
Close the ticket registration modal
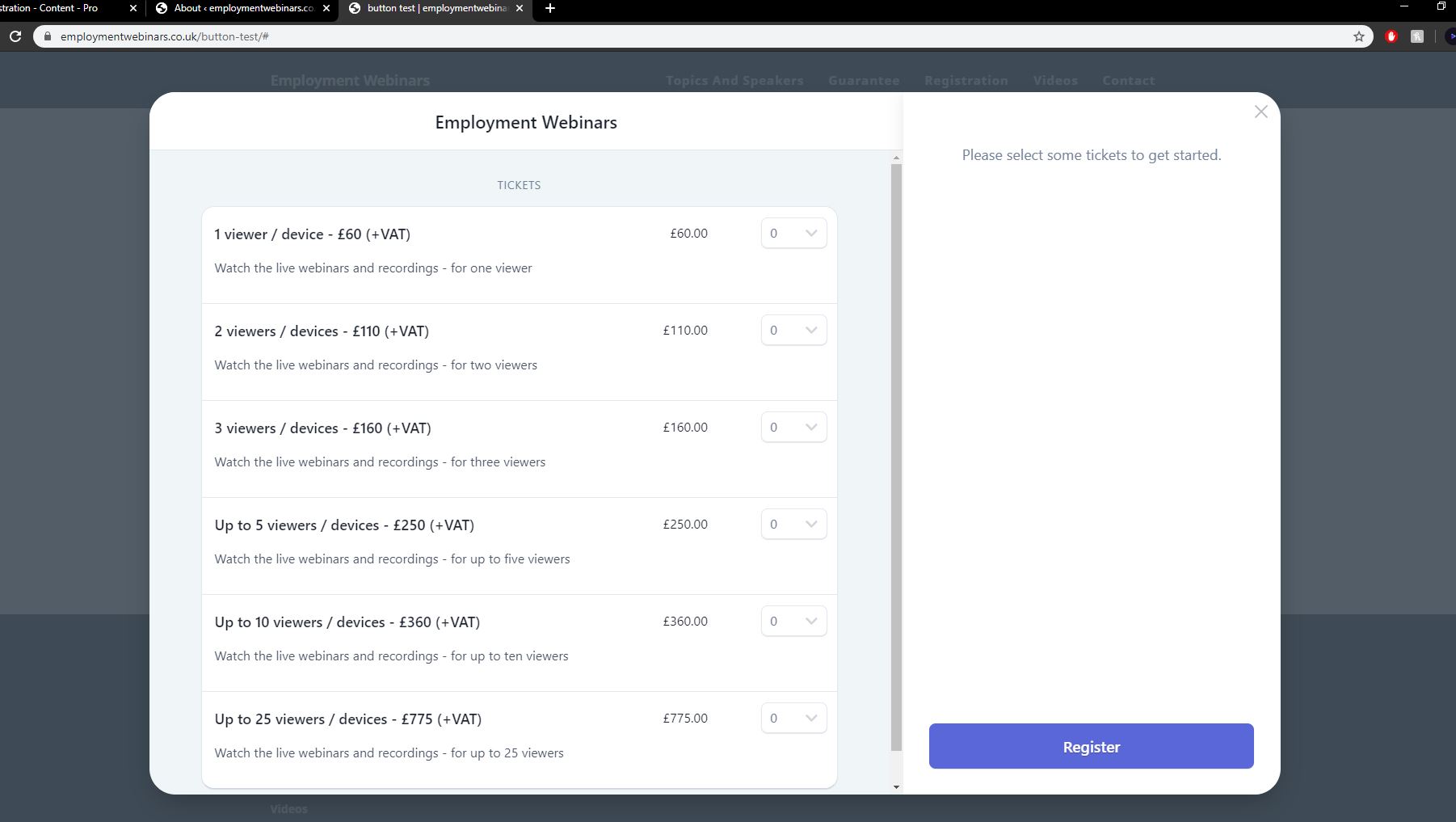1260,112
